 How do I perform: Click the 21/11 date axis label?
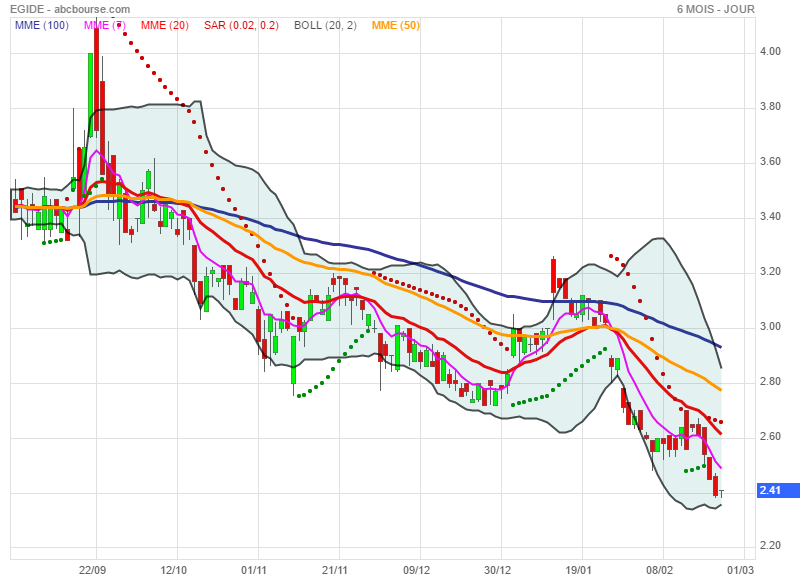coord(335,570)
